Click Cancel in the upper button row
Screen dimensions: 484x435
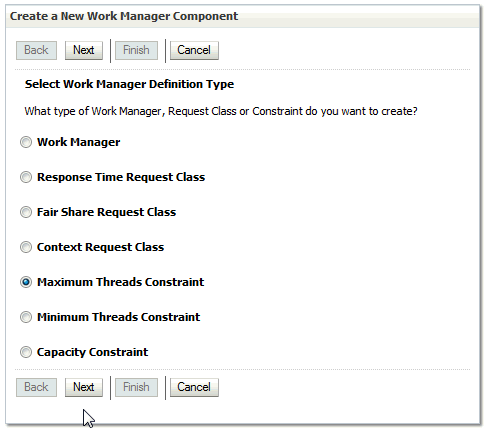click(194, 50)
